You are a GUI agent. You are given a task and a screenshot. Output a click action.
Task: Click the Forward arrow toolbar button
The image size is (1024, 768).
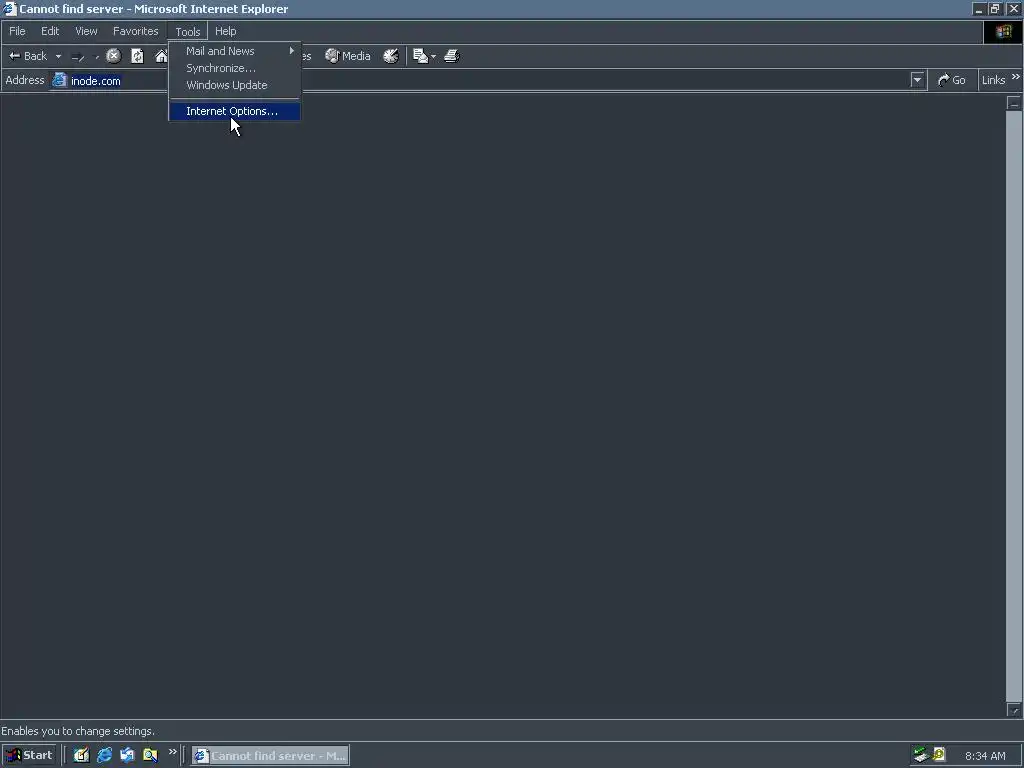coord(78,56)
